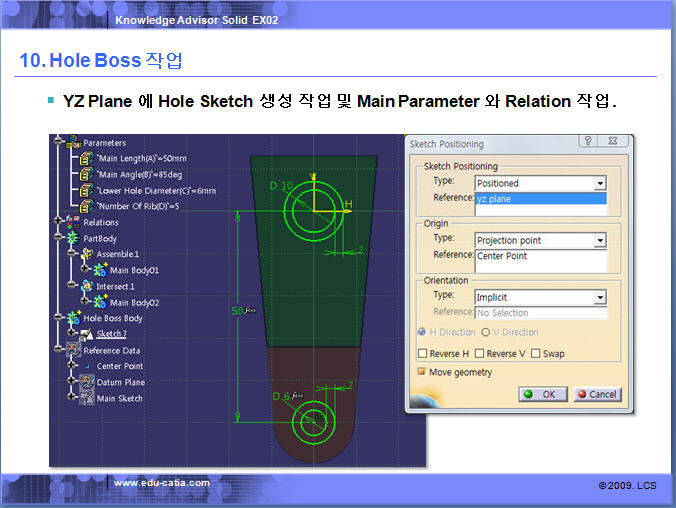676x508 pixels.
Task: Open the Sketch Positioning Type dropdown
Action: 599,184
